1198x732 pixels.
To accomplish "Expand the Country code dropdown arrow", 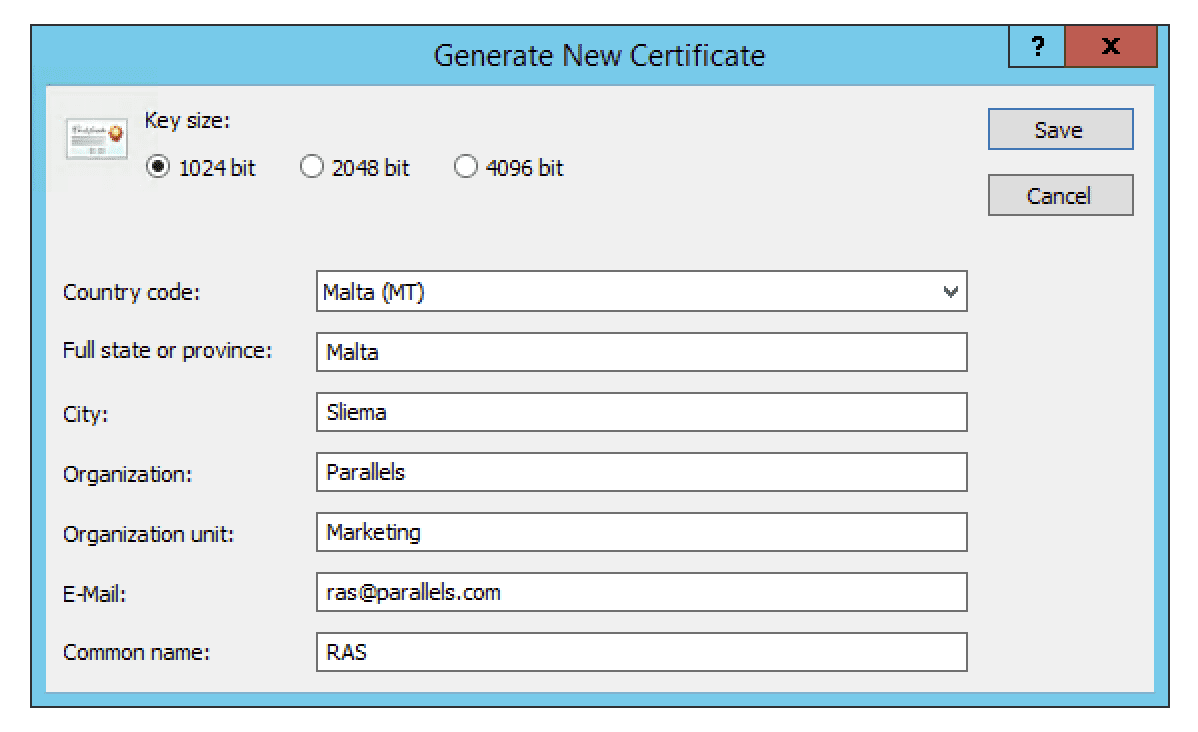I will click(x=950, y=292).
